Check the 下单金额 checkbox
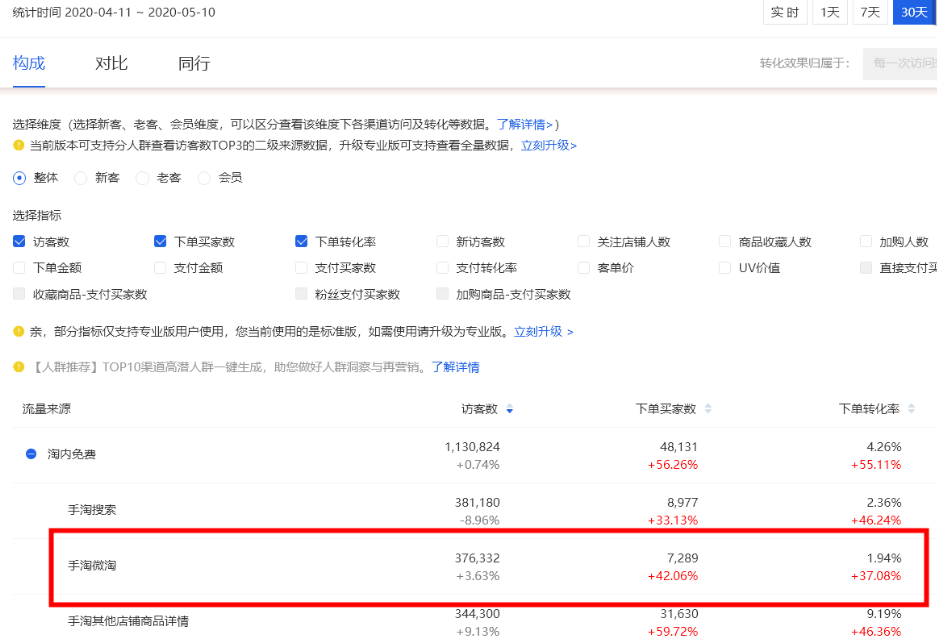The height and width of the screenshot is (640, 937). coord(19,268)
